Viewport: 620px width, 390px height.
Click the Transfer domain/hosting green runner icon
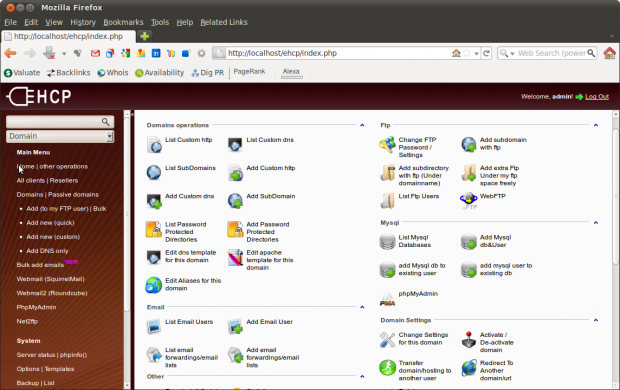click(387, 367)
